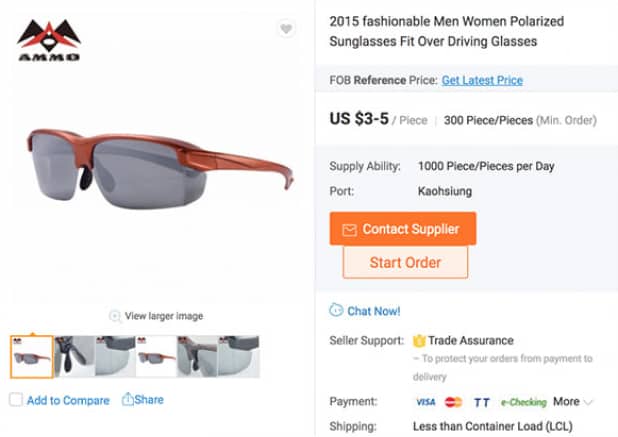This screenshot has width=618, height=437.
Task: Expand More payment options
Action: click(x=572, y=402)
